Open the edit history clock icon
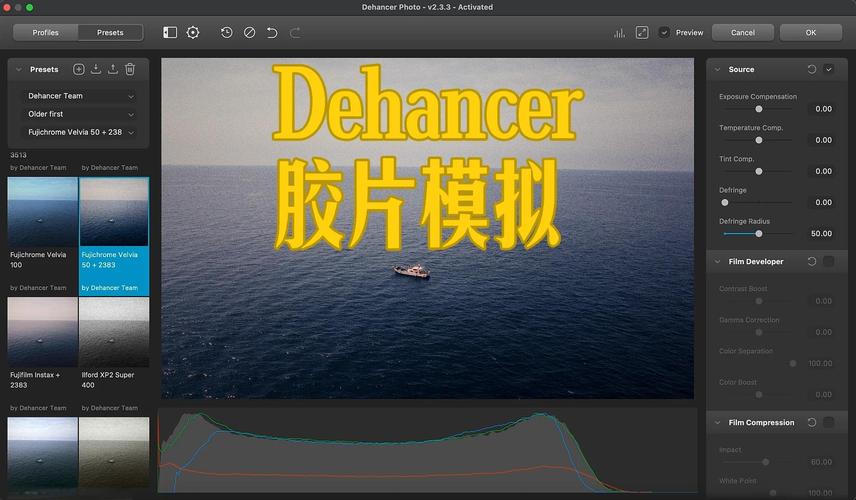 227,32
